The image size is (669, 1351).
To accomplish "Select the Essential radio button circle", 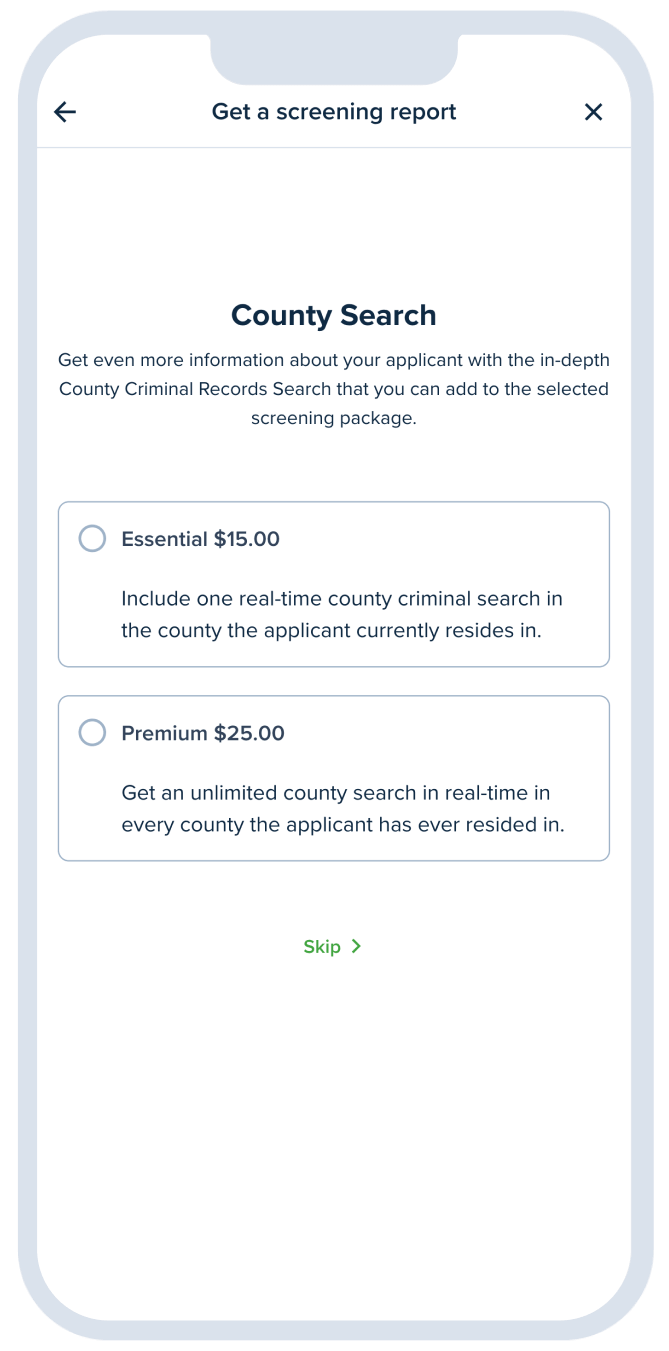I will pyautogui.click(x=92, y=538).
